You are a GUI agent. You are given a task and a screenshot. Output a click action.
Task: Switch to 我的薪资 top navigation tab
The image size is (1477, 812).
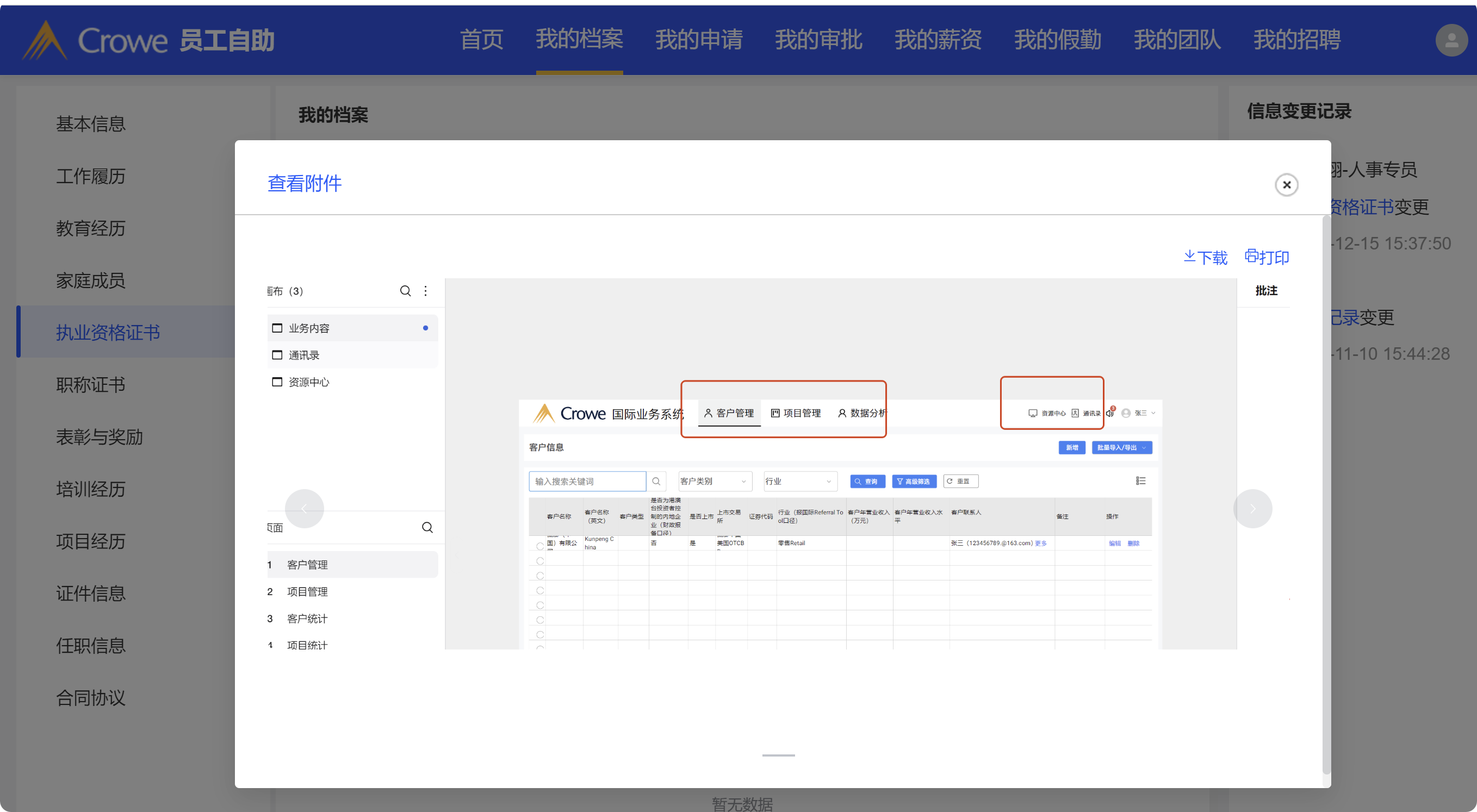click(x=938, y=40)
